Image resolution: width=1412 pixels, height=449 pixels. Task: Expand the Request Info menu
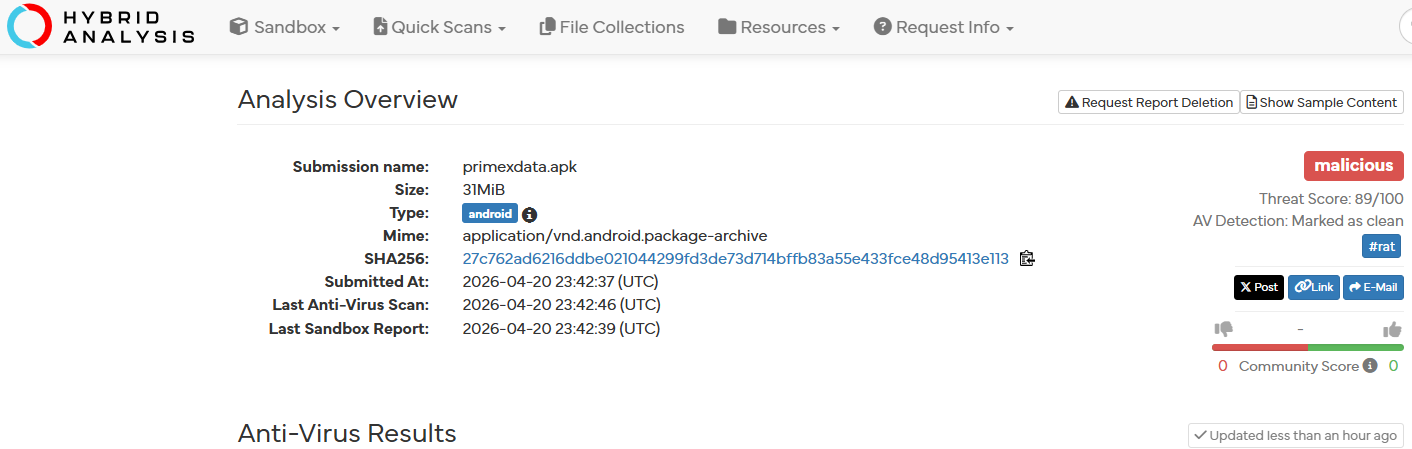point(944,27)
